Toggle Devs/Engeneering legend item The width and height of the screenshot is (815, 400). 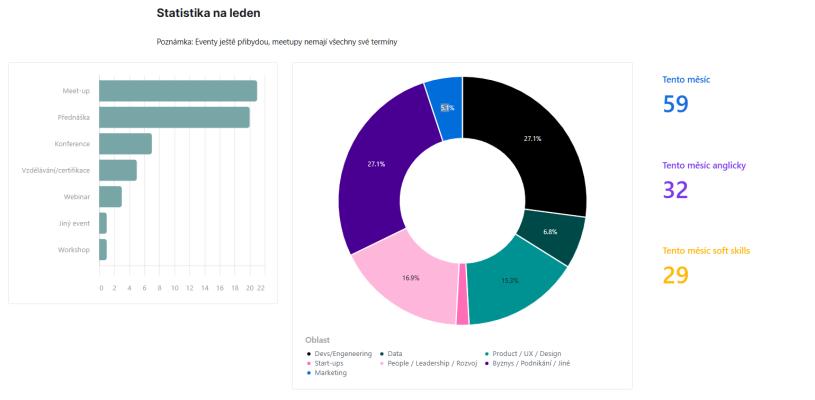[339, 354]
